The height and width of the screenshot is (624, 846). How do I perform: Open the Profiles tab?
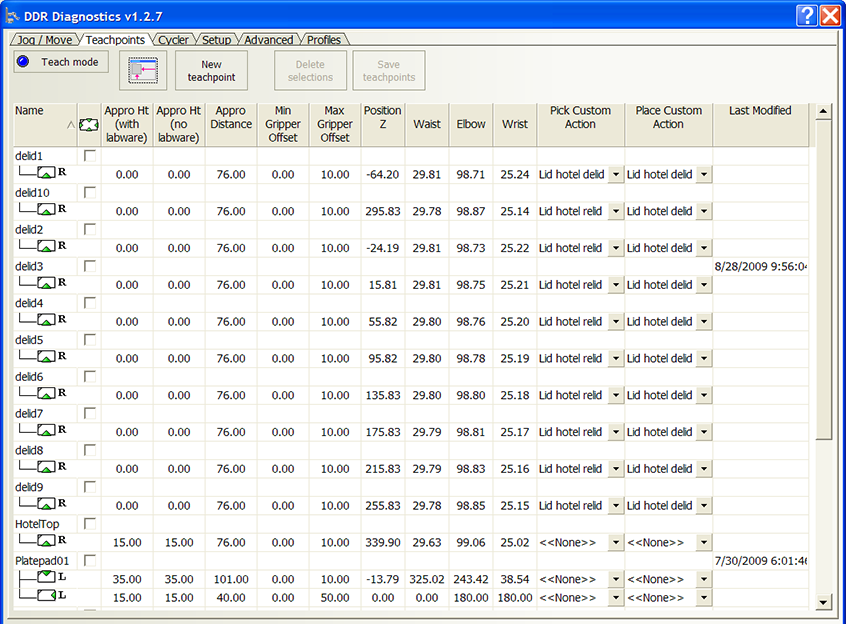(323, 40)
